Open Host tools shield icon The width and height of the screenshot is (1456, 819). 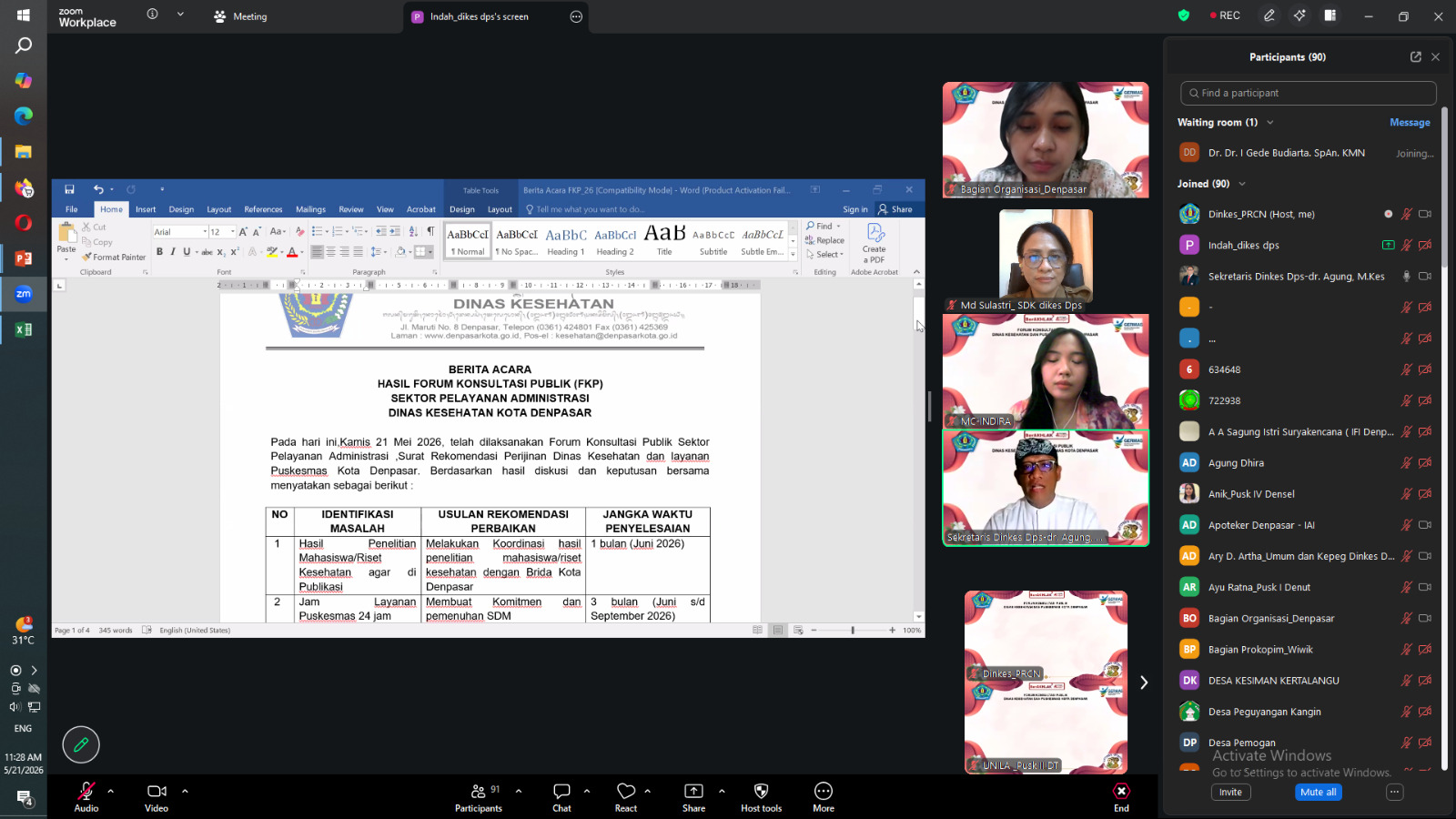click(x=762, y=791)
